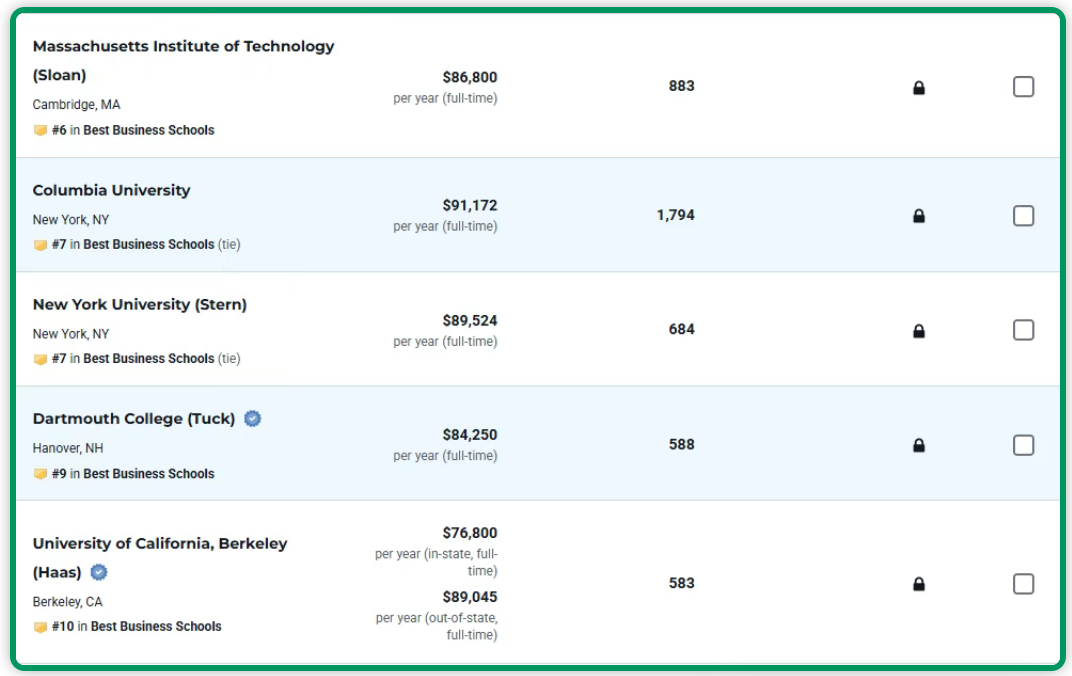This screenshot has height=676, width=1072.
Task: Click the verified badge beside Berkeley (Haas)
Action: [99, 573]
